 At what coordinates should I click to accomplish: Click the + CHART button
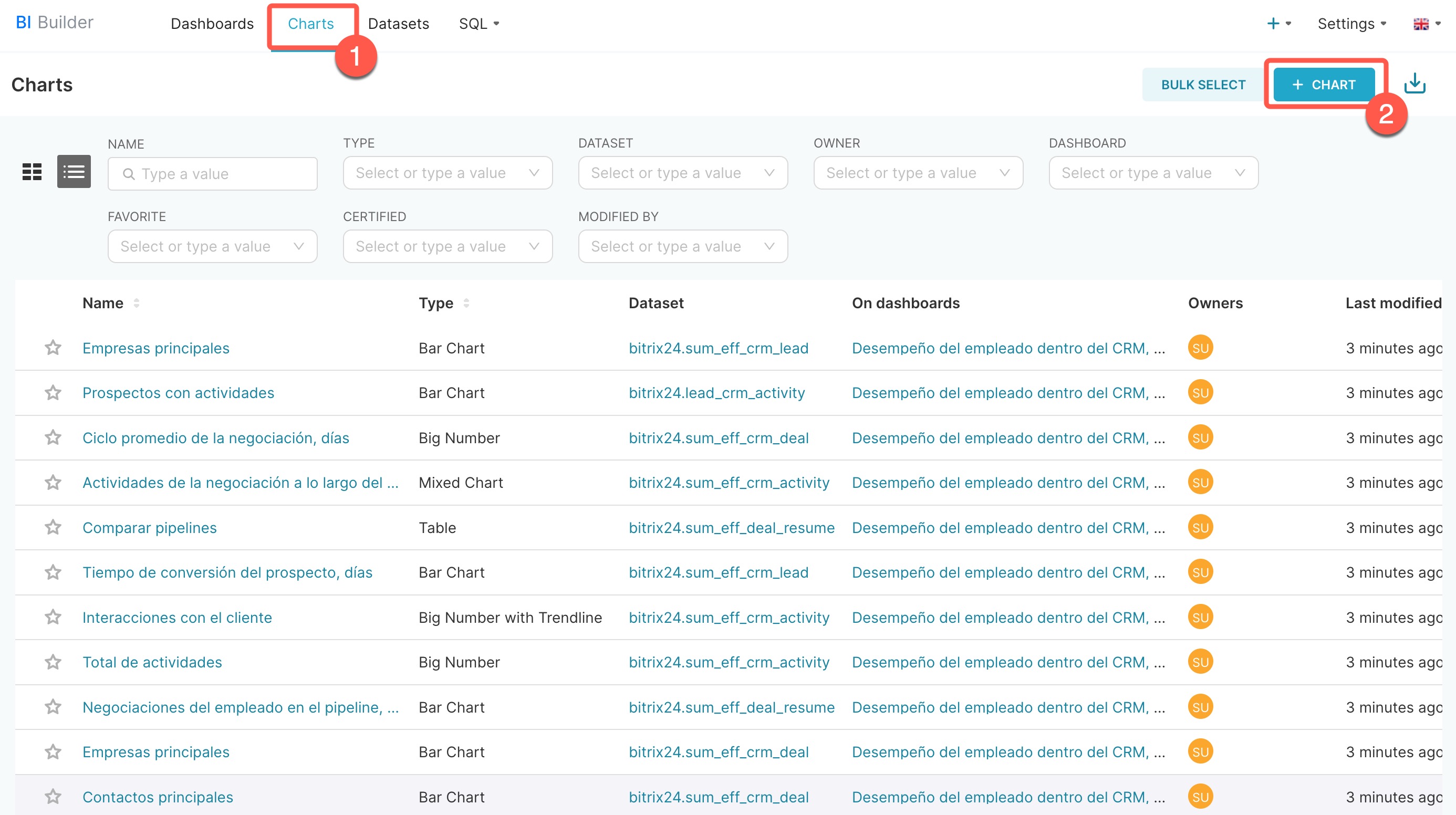1323,85
